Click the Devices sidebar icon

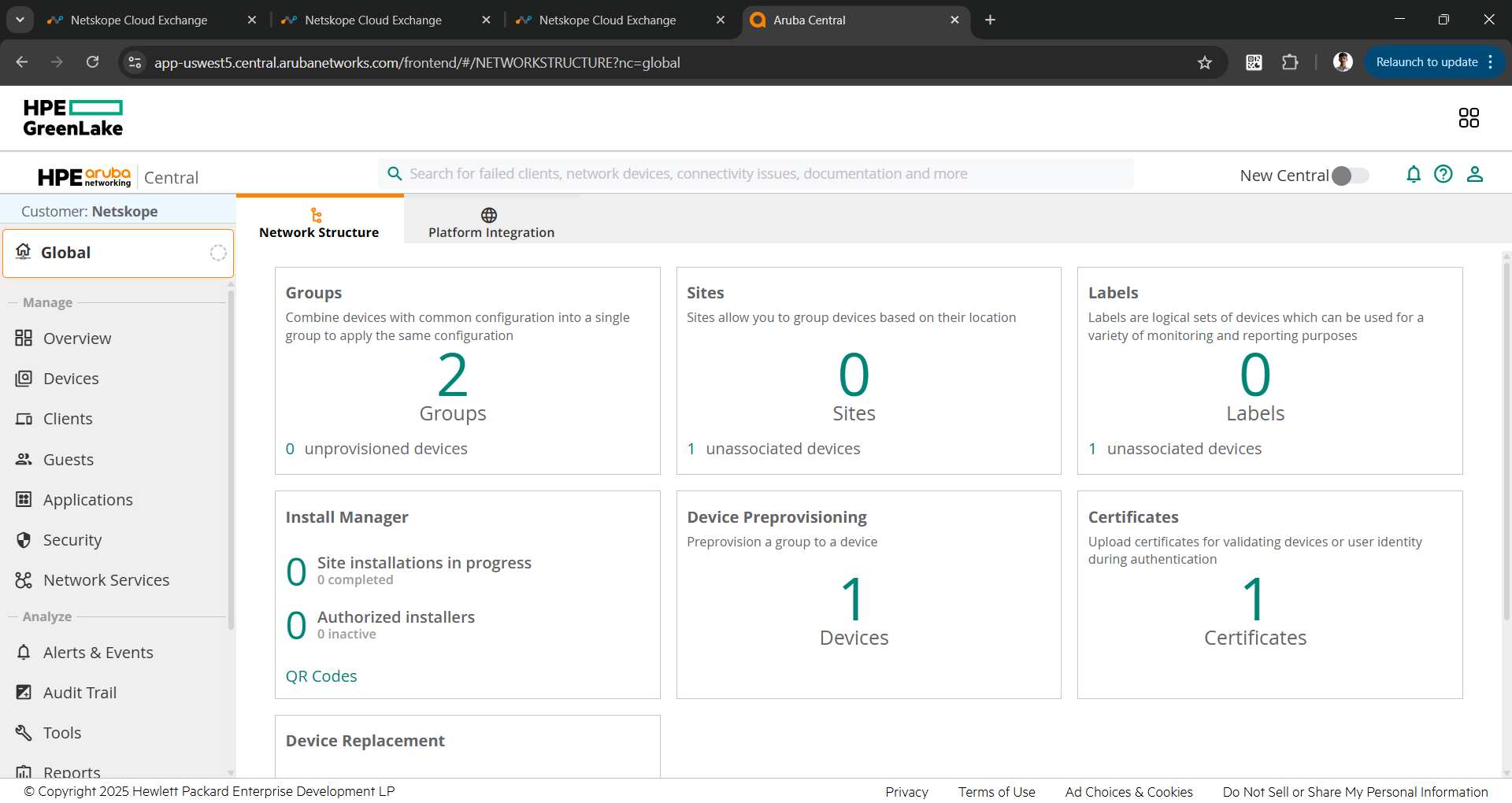tap(24, 378)
